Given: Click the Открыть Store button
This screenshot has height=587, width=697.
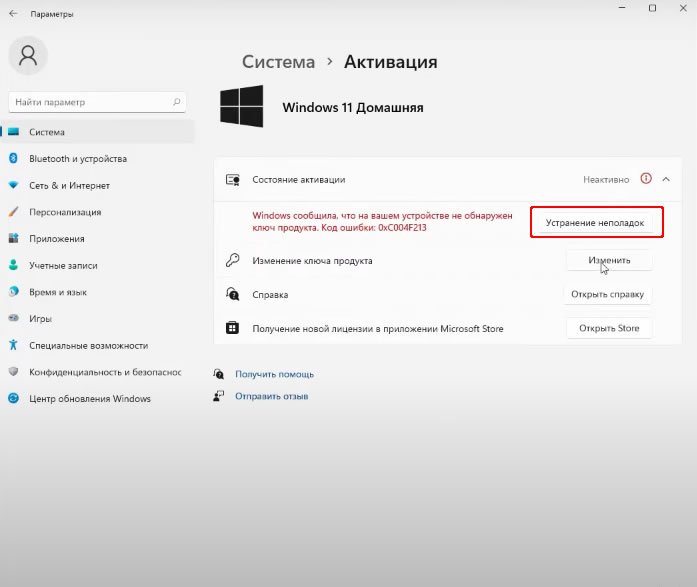Looking at the screenshot, I should [x=609, y=328].
